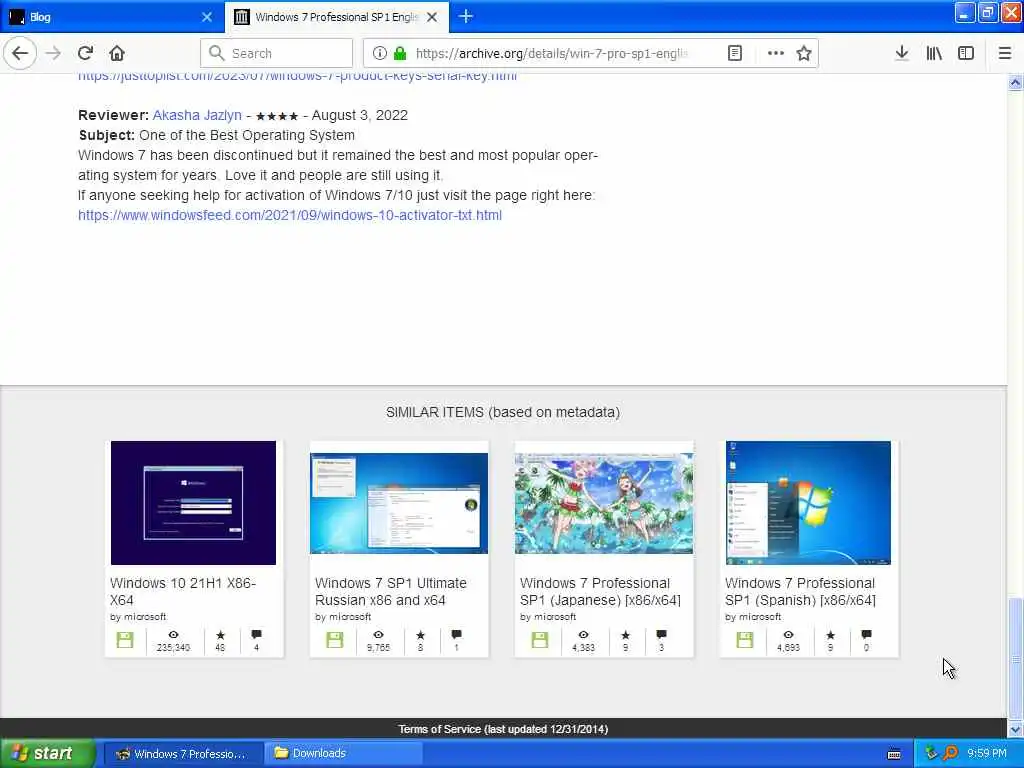Open reviewer Akasha Jazlyn's profile
Image resolution: width=1024 pixels, height=768 pixels.
click(x=197, y=115)
